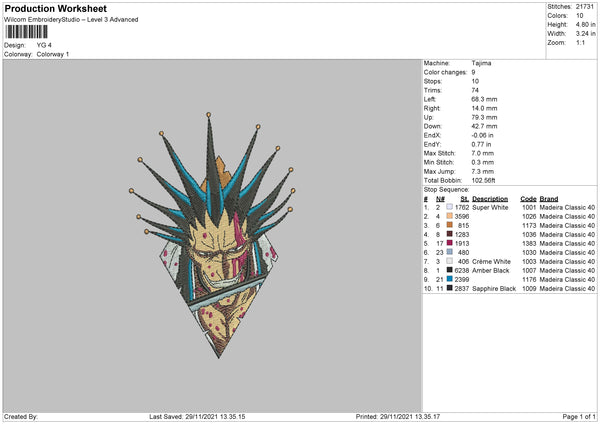Select the peach swatch for code 1026

point(449,216)
